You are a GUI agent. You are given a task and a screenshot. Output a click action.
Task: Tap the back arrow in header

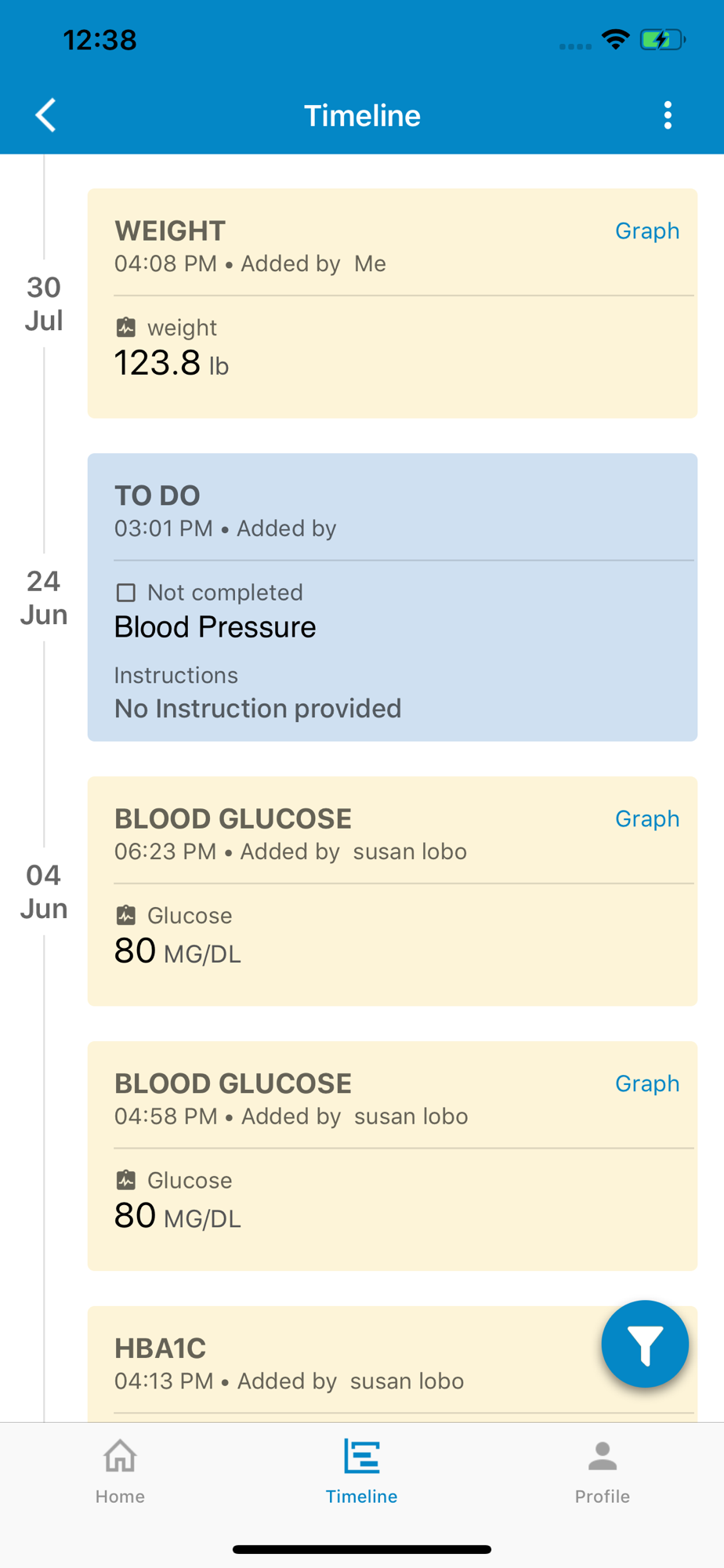[45, 115]
